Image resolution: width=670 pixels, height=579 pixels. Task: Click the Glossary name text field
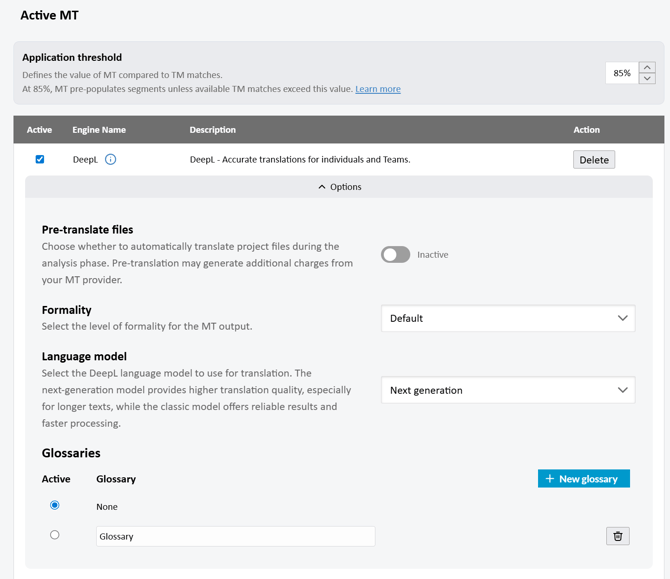point(235,536)
